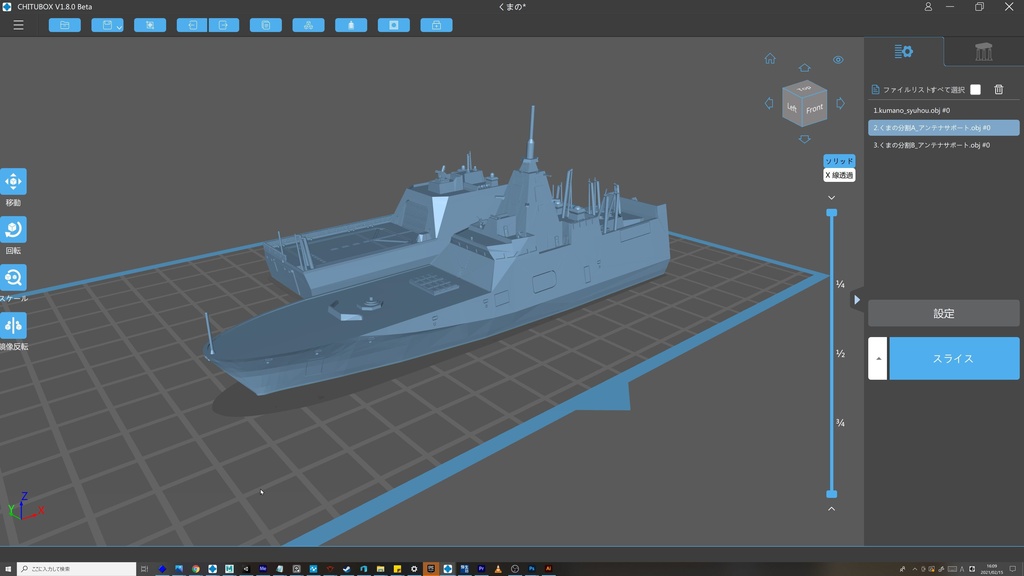The height and width of the screenshot is (576, 1024).
Task: Click the Copy model toolbar icon
Action: pos(265,24)
